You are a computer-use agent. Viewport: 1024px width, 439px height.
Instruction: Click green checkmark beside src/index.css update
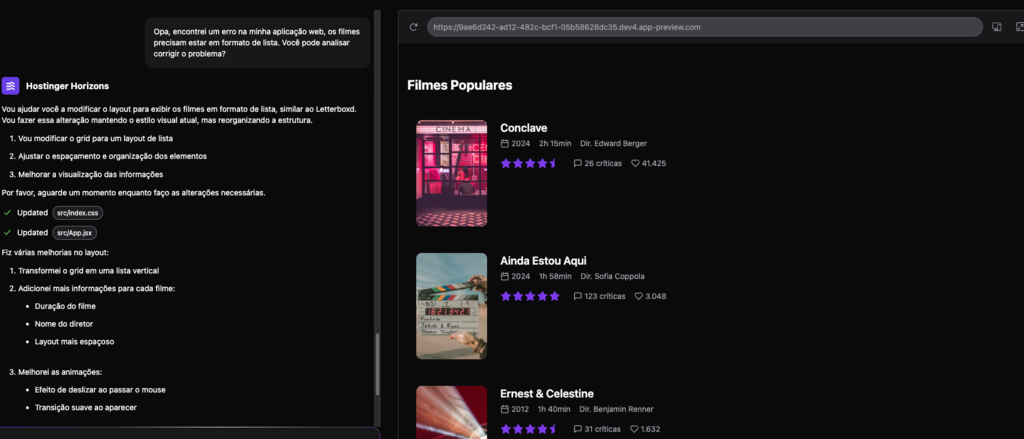point(7,213)
